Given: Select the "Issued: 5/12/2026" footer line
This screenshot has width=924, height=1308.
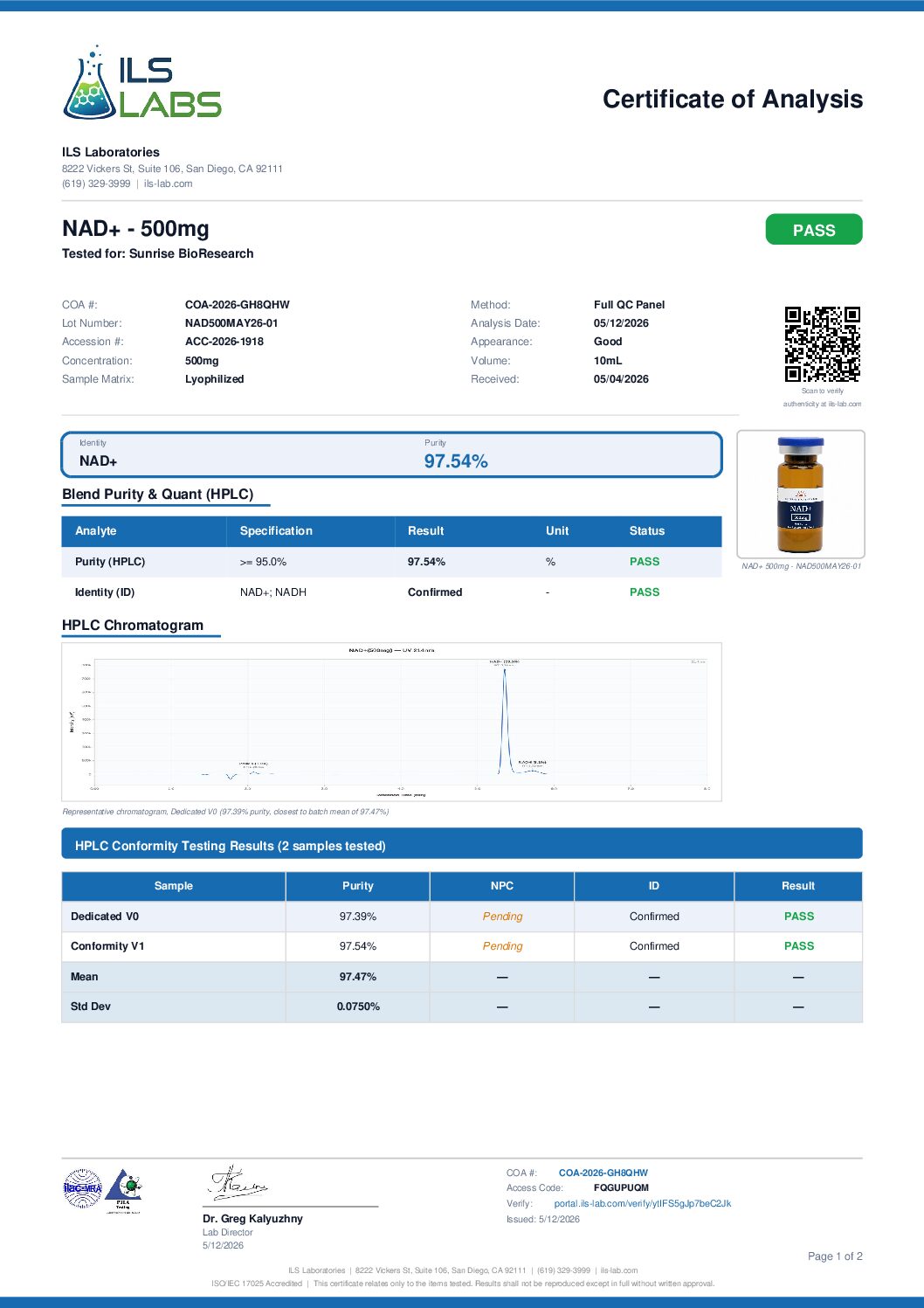Looking at the screenshot, I should point(543,1219).
